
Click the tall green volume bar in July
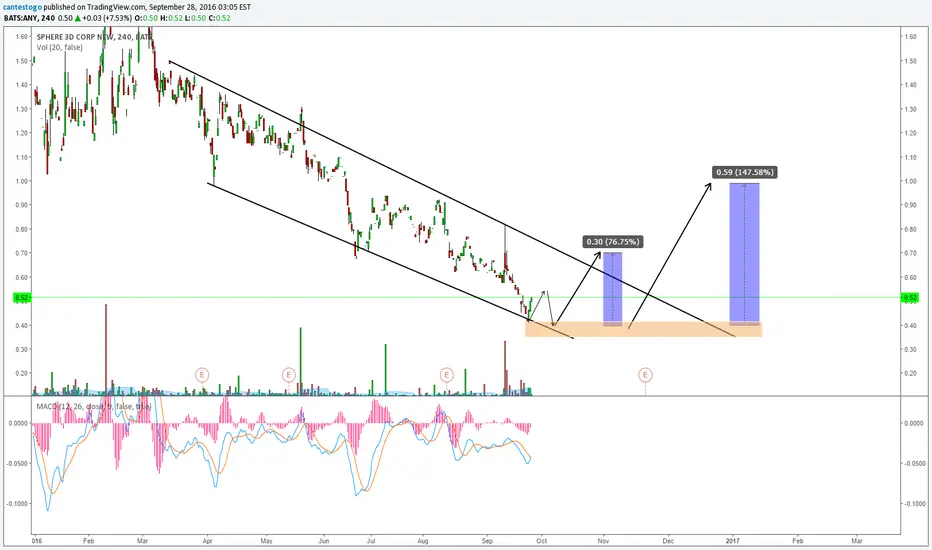(385, 369)
